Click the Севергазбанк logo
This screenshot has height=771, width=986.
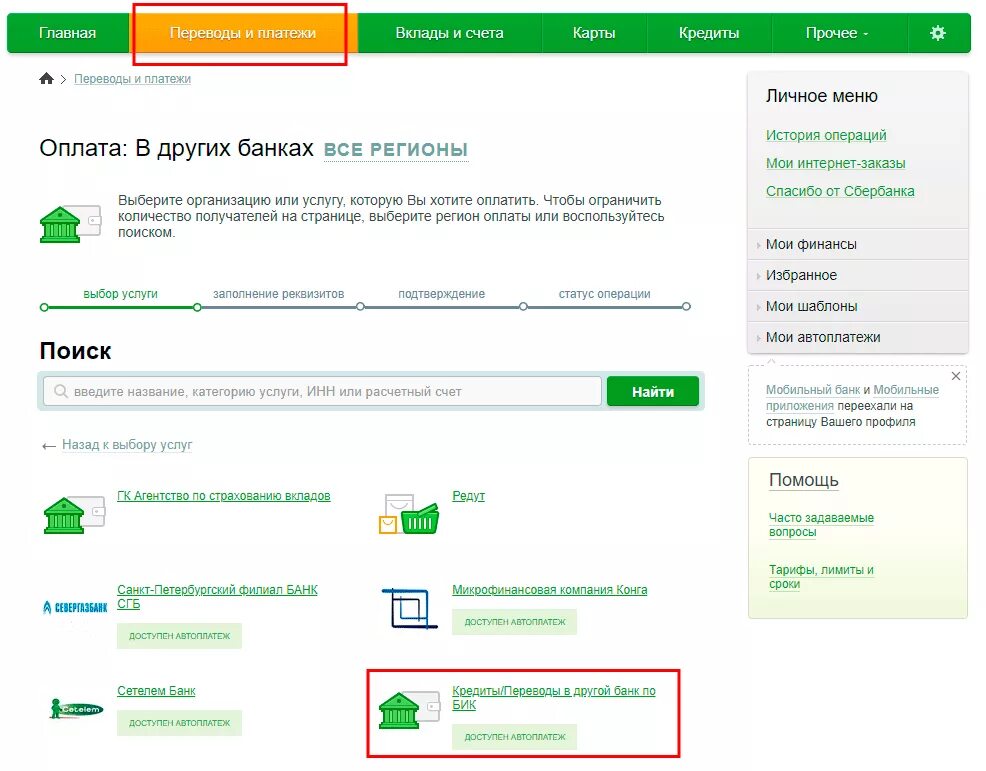[75, 607]
